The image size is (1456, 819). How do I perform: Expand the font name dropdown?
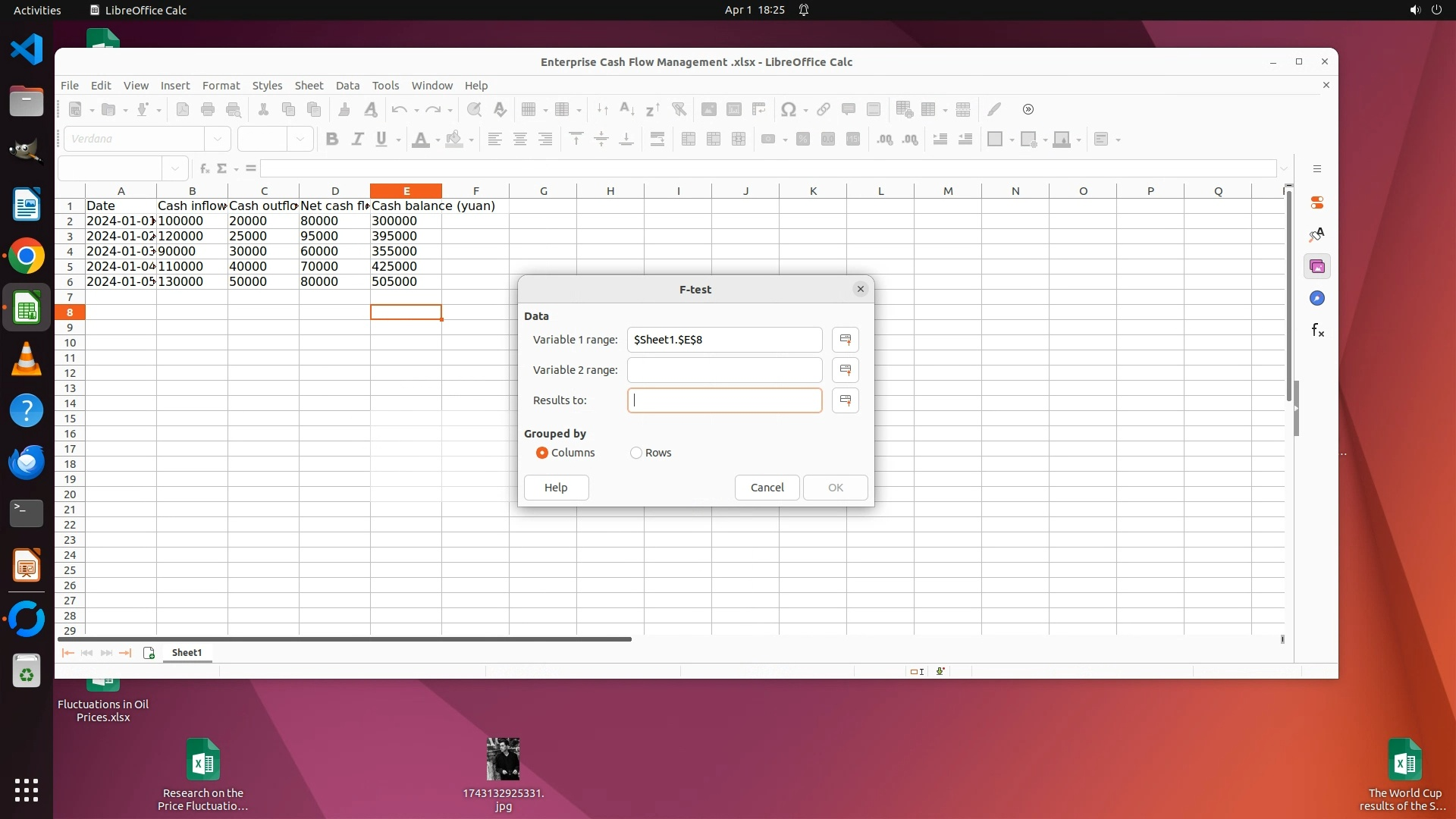coord(218,140)
